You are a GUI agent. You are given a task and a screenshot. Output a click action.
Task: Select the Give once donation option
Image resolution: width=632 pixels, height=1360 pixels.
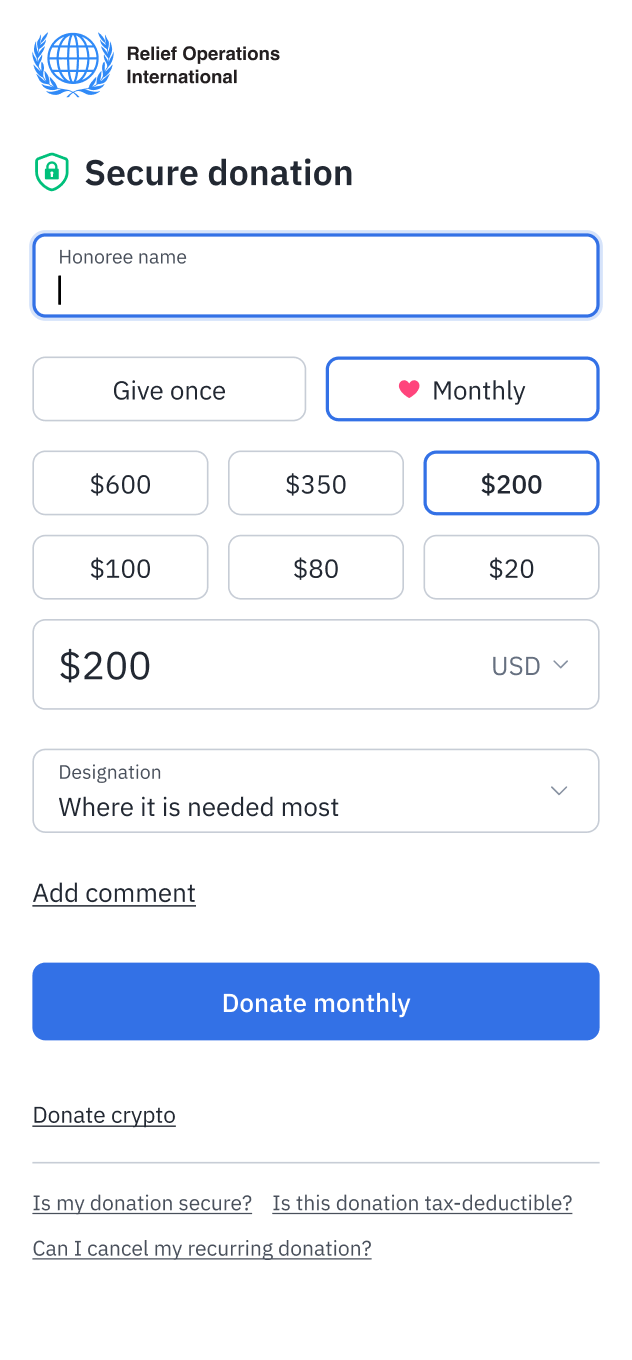click(x=169, y=389)
